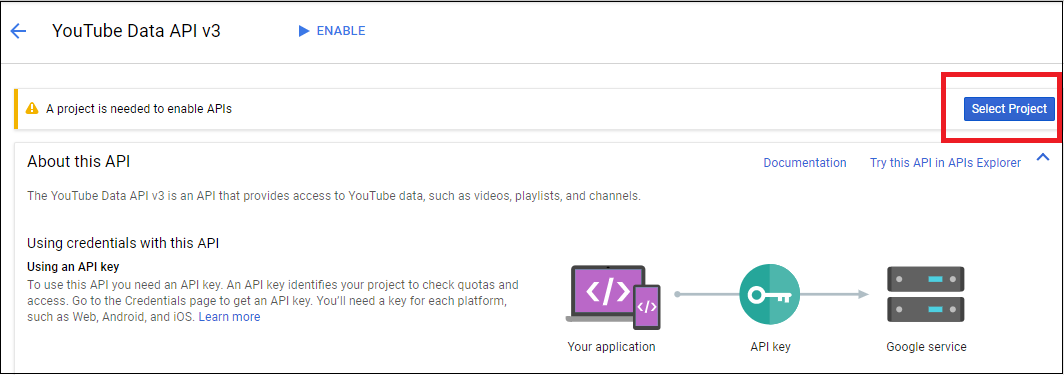Click the ENABLE button for the API
Viewport: 1064px width, 375px height.
click(x=332, y=31)
